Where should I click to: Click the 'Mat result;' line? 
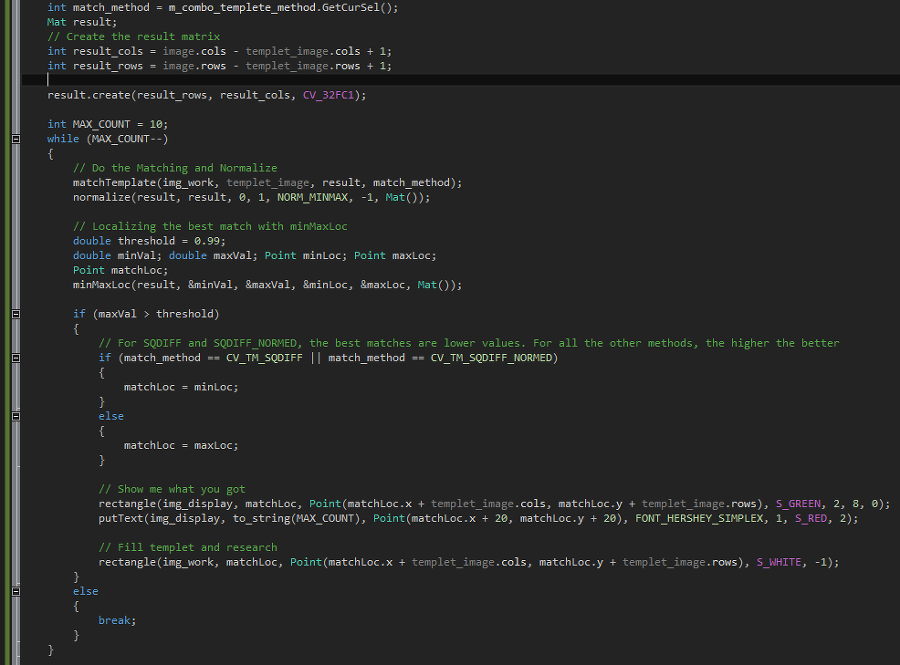pyautogui.click(x=82, y=22)
